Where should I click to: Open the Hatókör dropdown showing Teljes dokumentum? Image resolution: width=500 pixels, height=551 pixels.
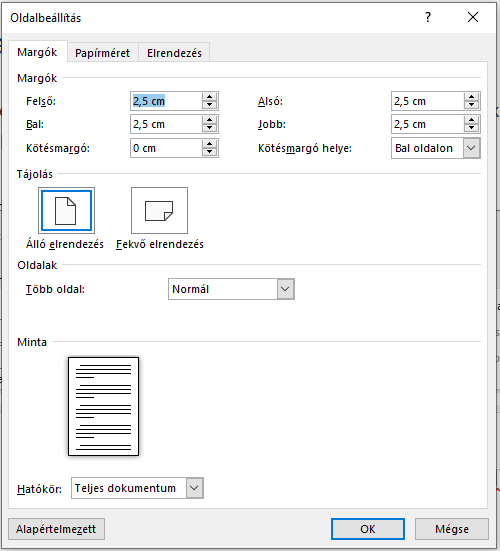click(x=137, y=488)
